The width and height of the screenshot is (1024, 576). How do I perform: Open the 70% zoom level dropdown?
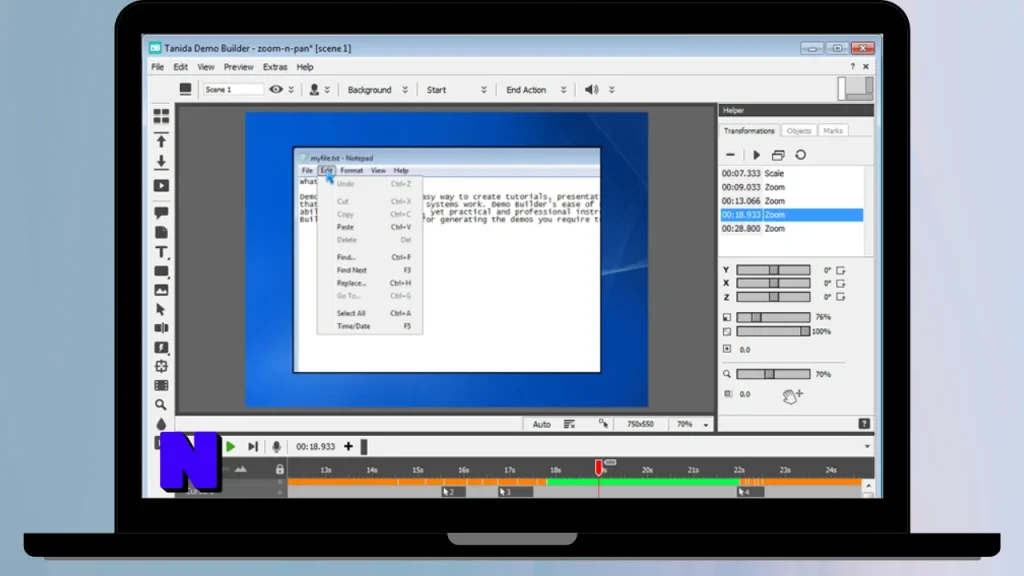[x=706, y=424]
